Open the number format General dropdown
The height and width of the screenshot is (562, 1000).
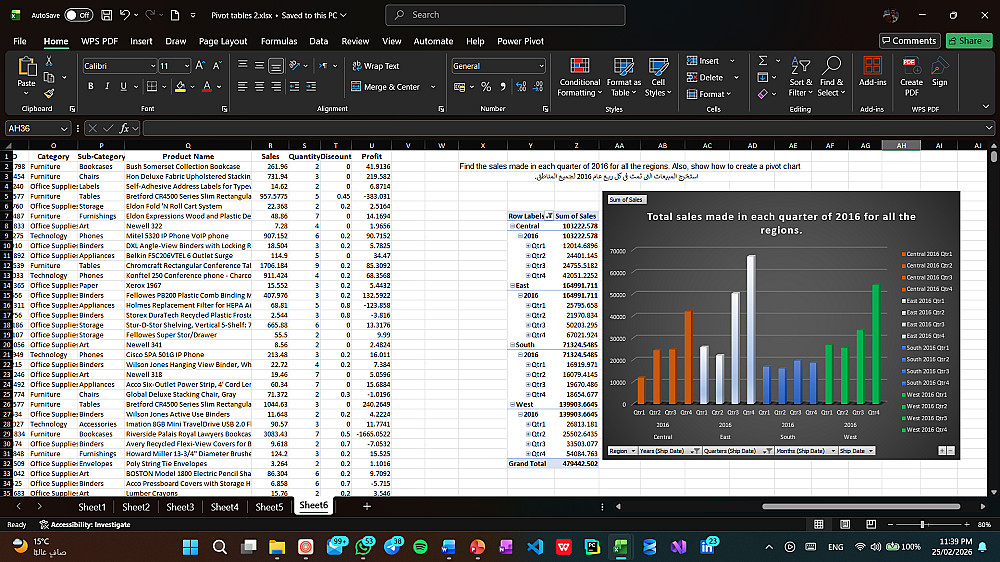click(541, 66)
